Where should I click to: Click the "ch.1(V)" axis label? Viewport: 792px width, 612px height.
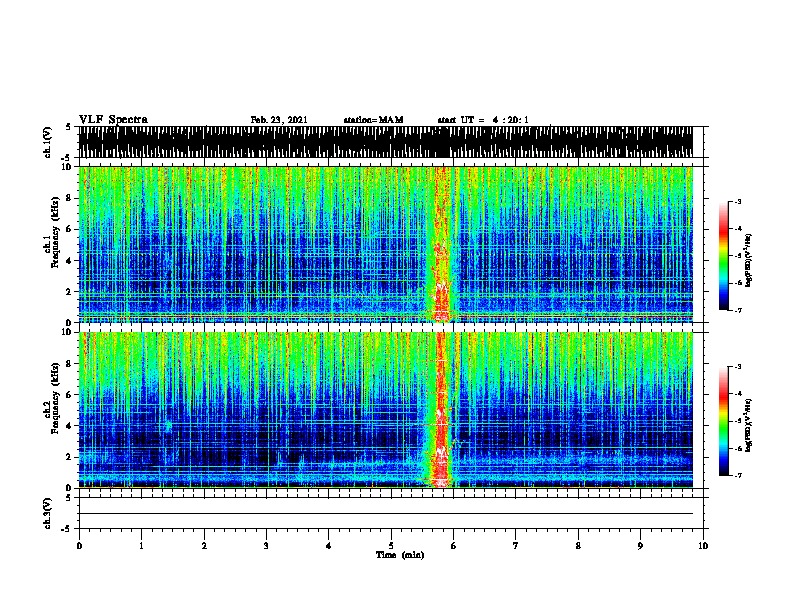(48, 142)
